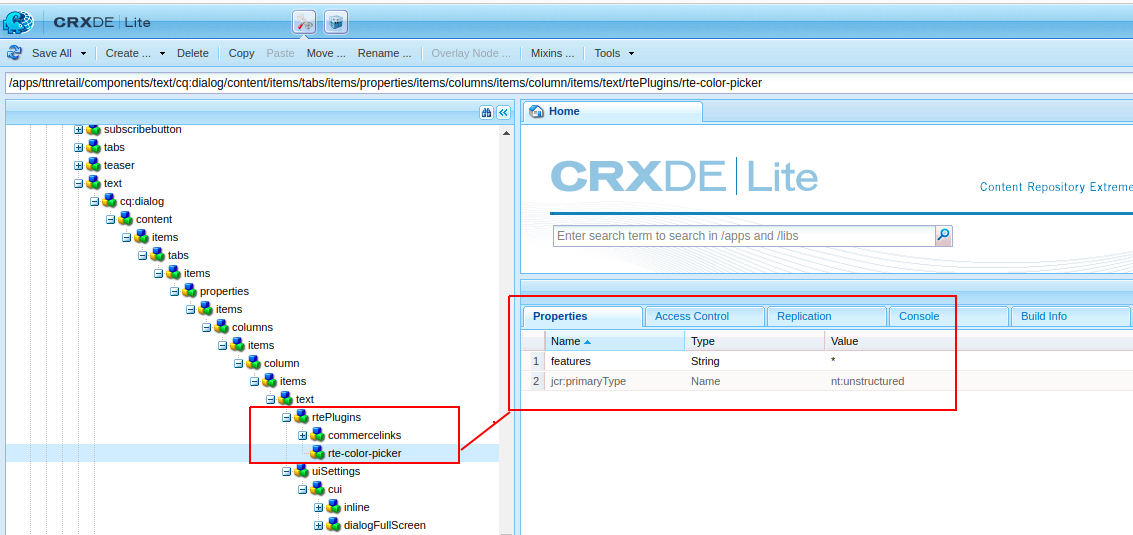The width and height of the screenshot is (1133, 535).
Task: Expand the inline node
Action: (319, 508)
